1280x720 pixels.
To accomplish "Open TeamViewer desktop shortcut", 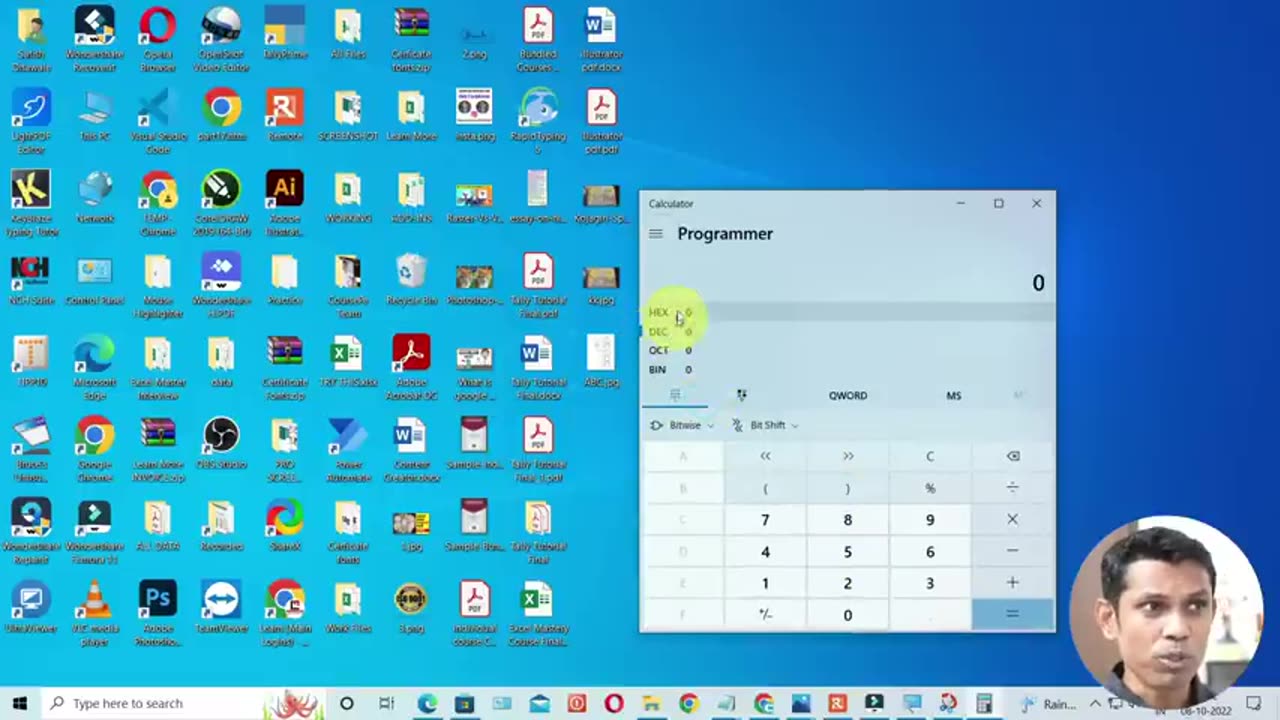I will point(221,608).
